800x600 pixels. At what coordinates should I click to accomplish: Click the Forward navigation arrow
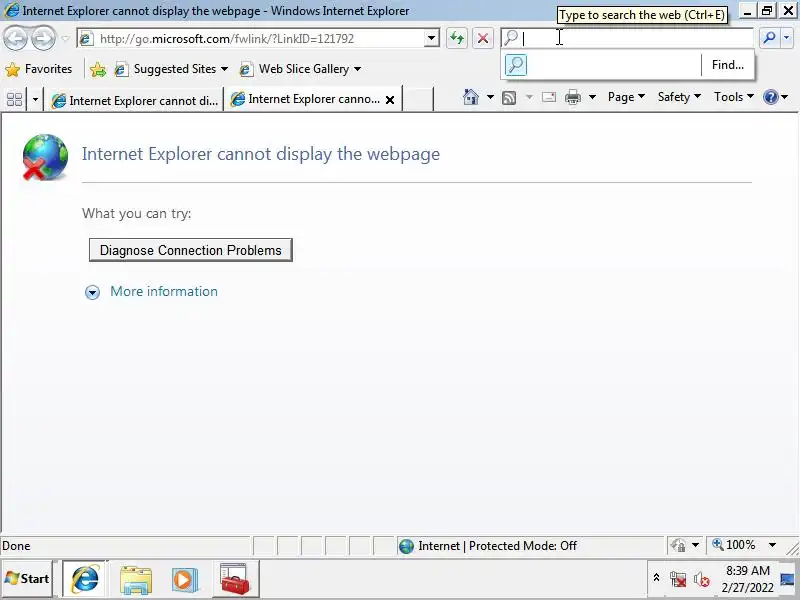(x=43, y=38)
